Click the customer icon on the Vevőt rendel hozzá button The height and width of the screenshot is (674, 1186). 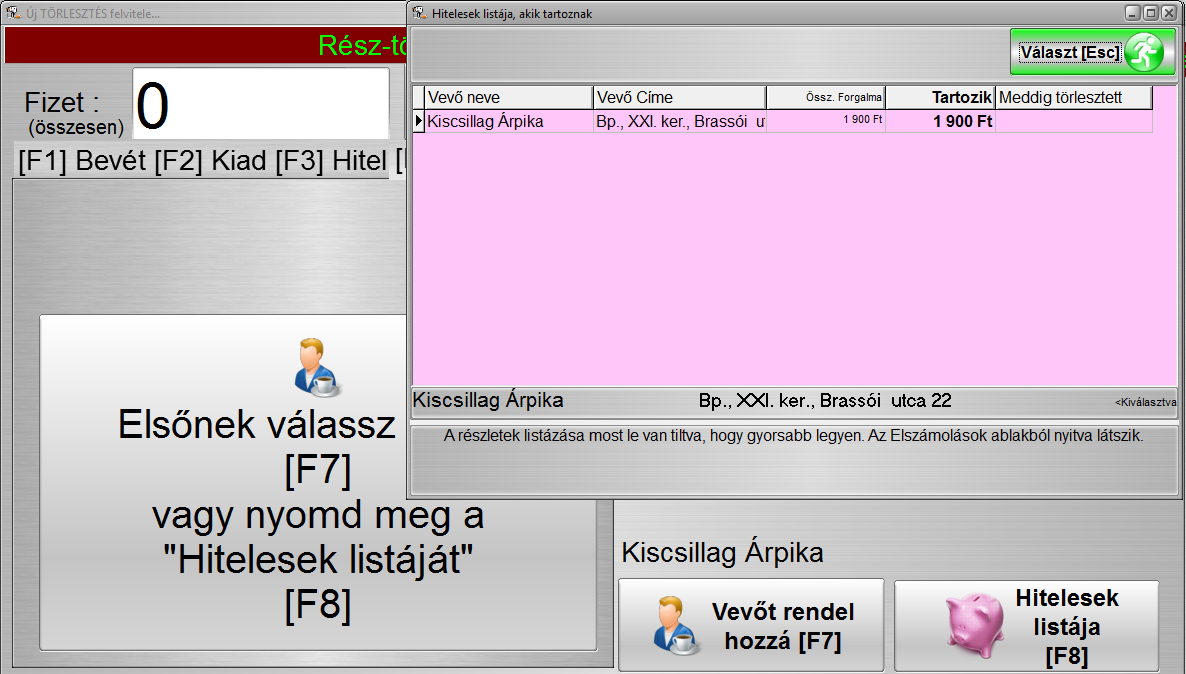[673, 626]
